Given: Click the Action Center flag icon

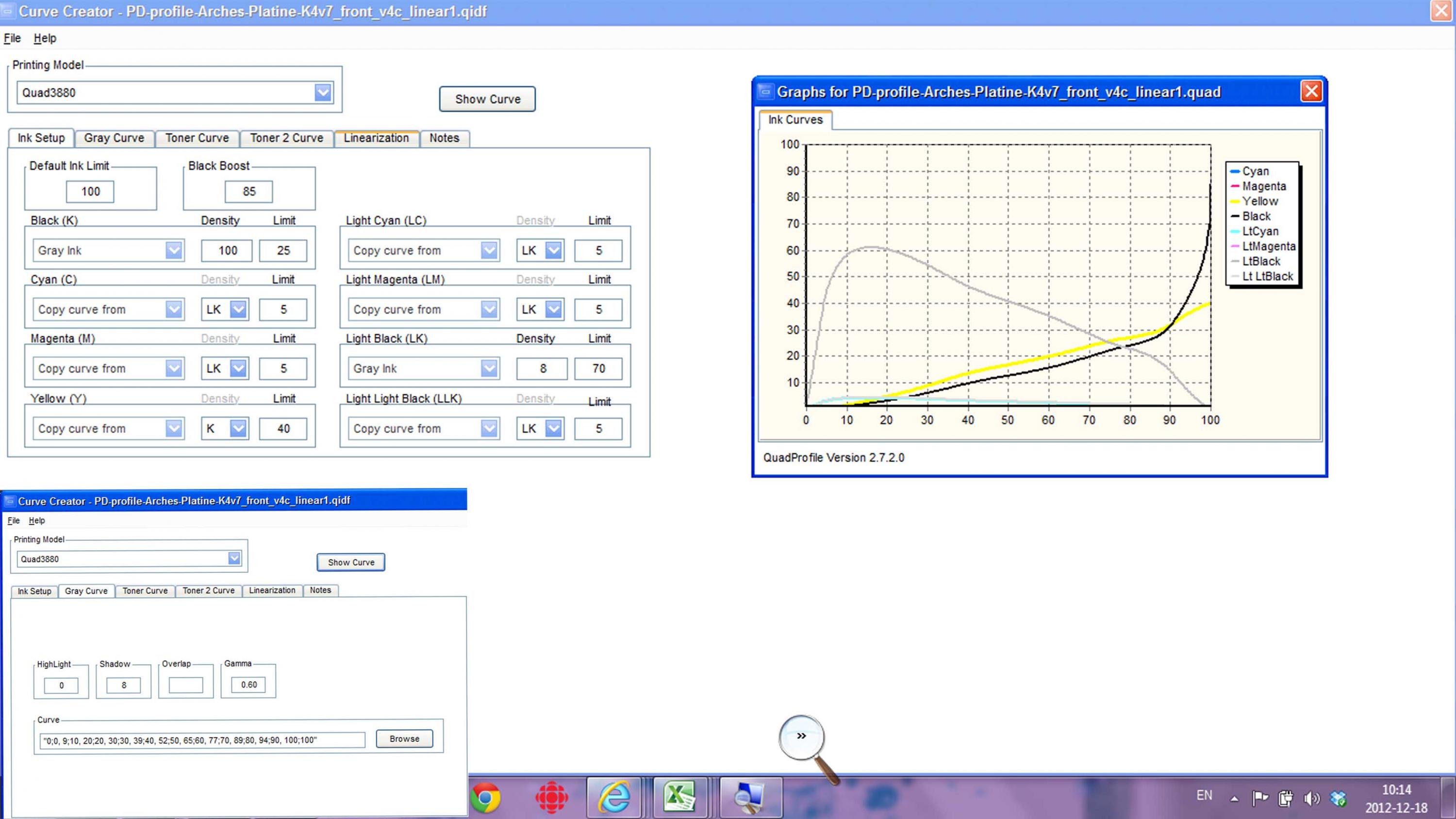Looking at the screenshot, I should coord(1260,798).
